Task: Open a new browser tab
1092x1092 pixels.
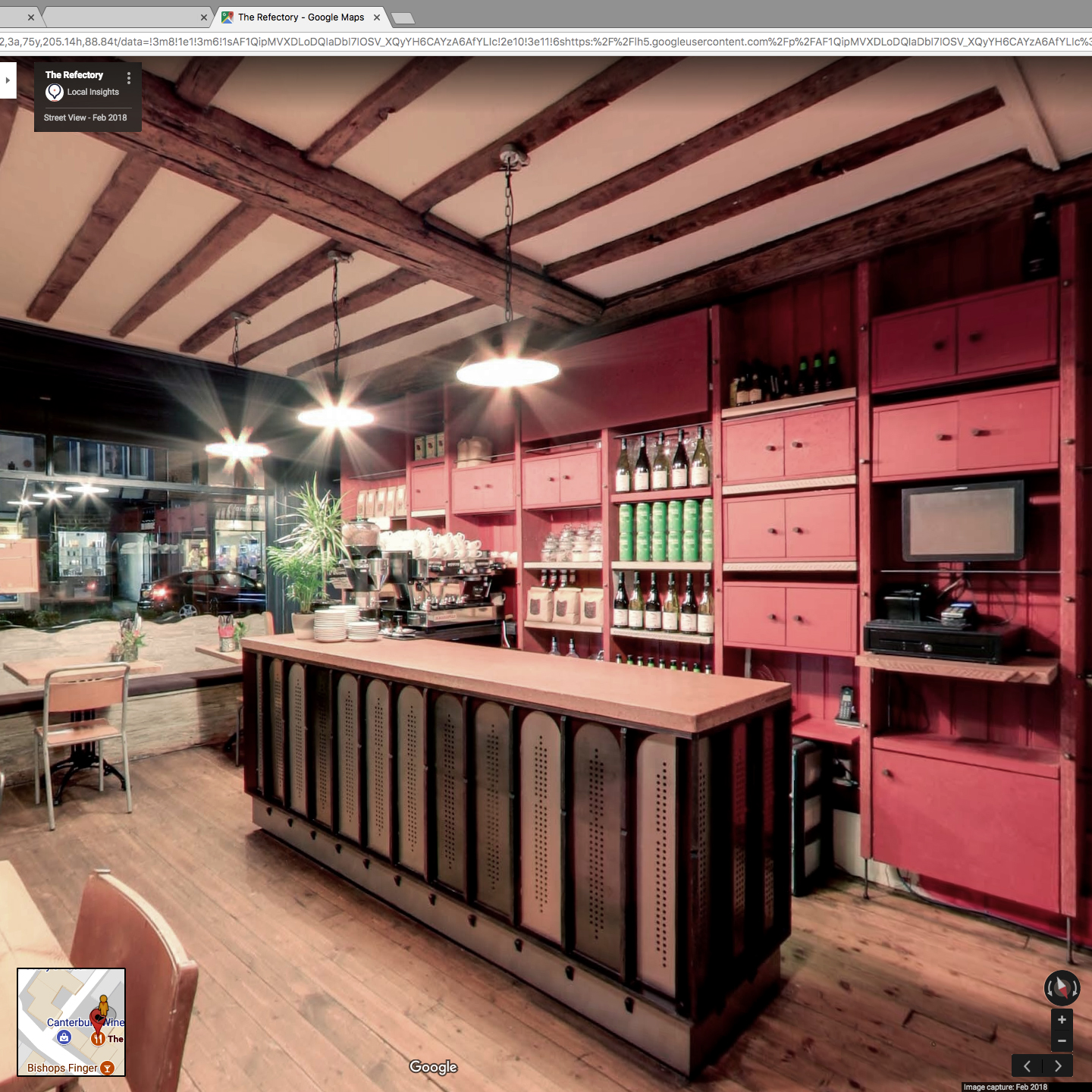Action: pos(403,18)
